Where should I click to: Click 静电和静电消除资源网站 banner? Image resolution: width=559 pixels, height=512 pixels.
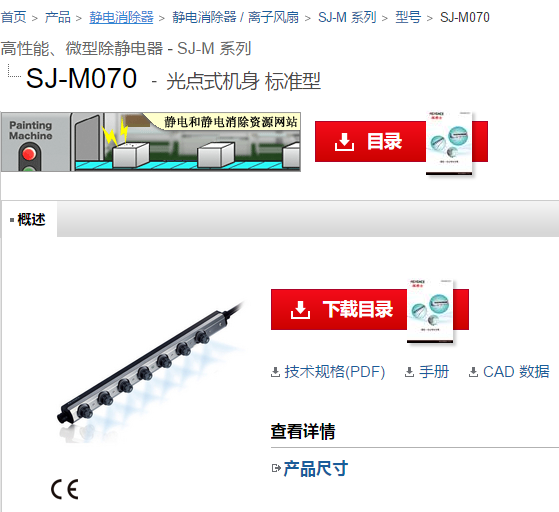coord(151,142)
